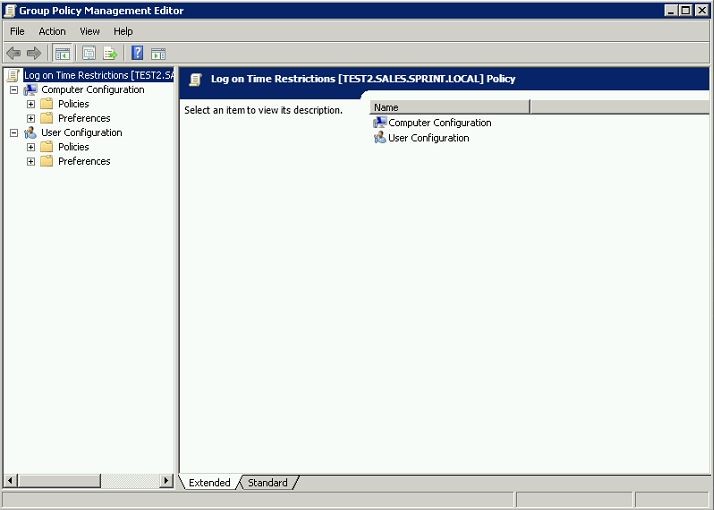Select Computer Configuration label in tree
Screen dimensions: 714x510
click(93, 90)
